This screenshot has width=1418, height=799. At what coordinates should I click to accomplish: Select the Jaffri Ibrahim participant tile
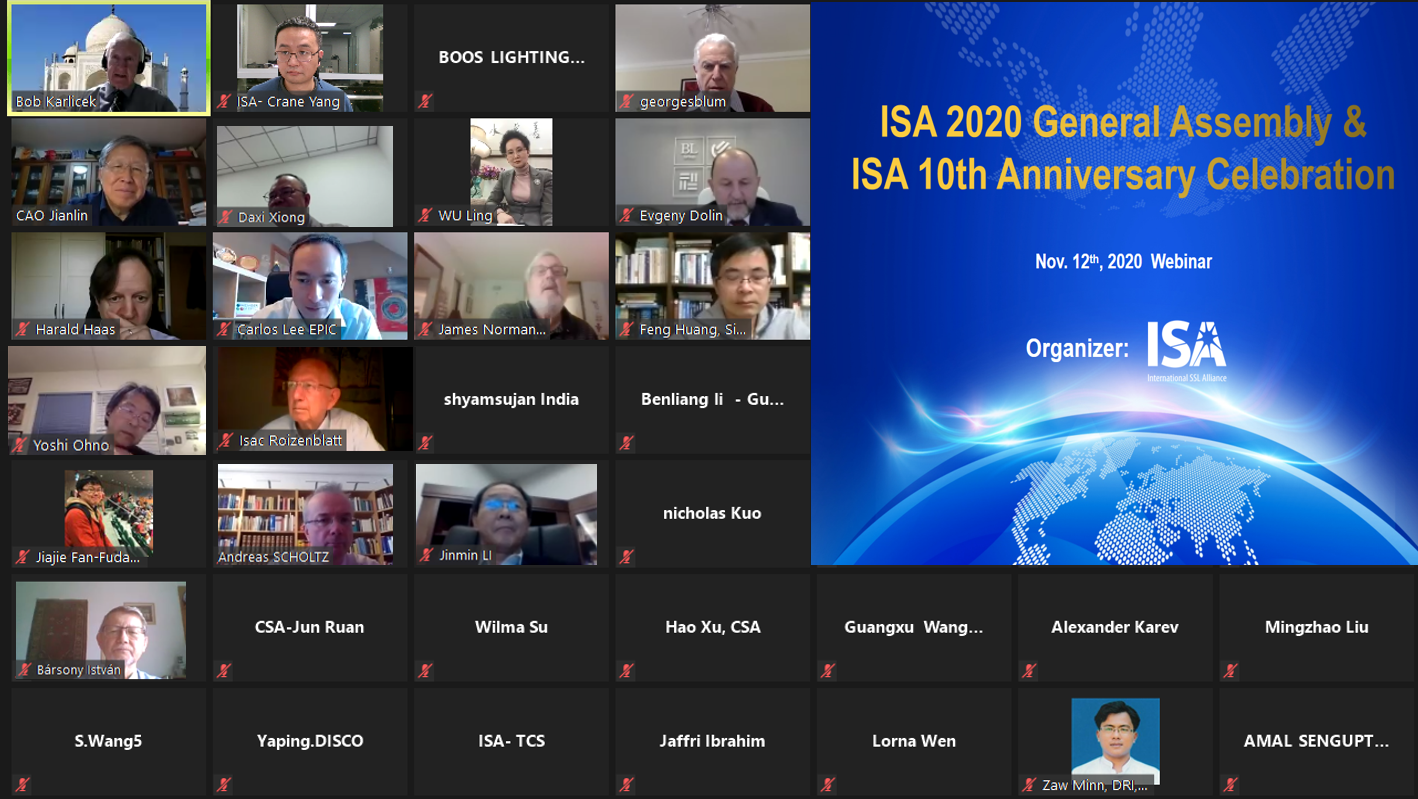tap(712, 741)
